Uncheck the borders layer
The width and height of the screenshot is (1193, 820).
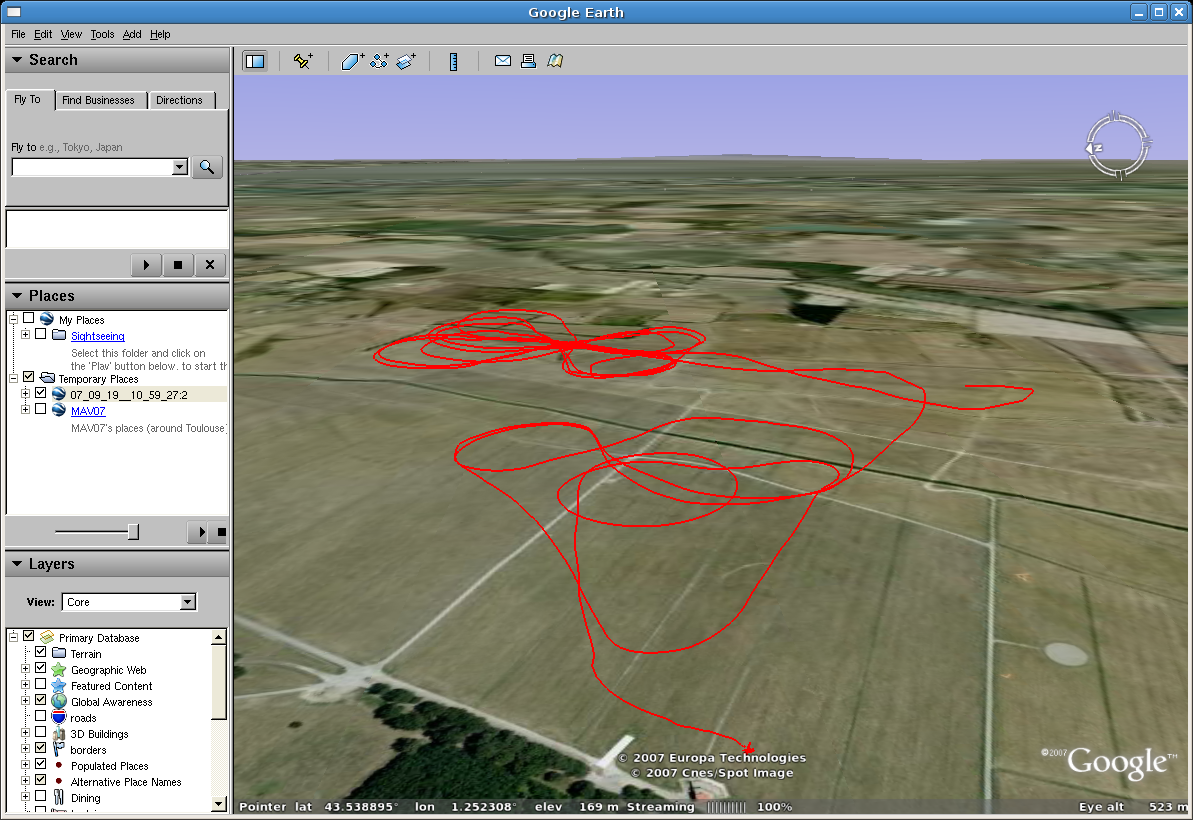point(40,748)
